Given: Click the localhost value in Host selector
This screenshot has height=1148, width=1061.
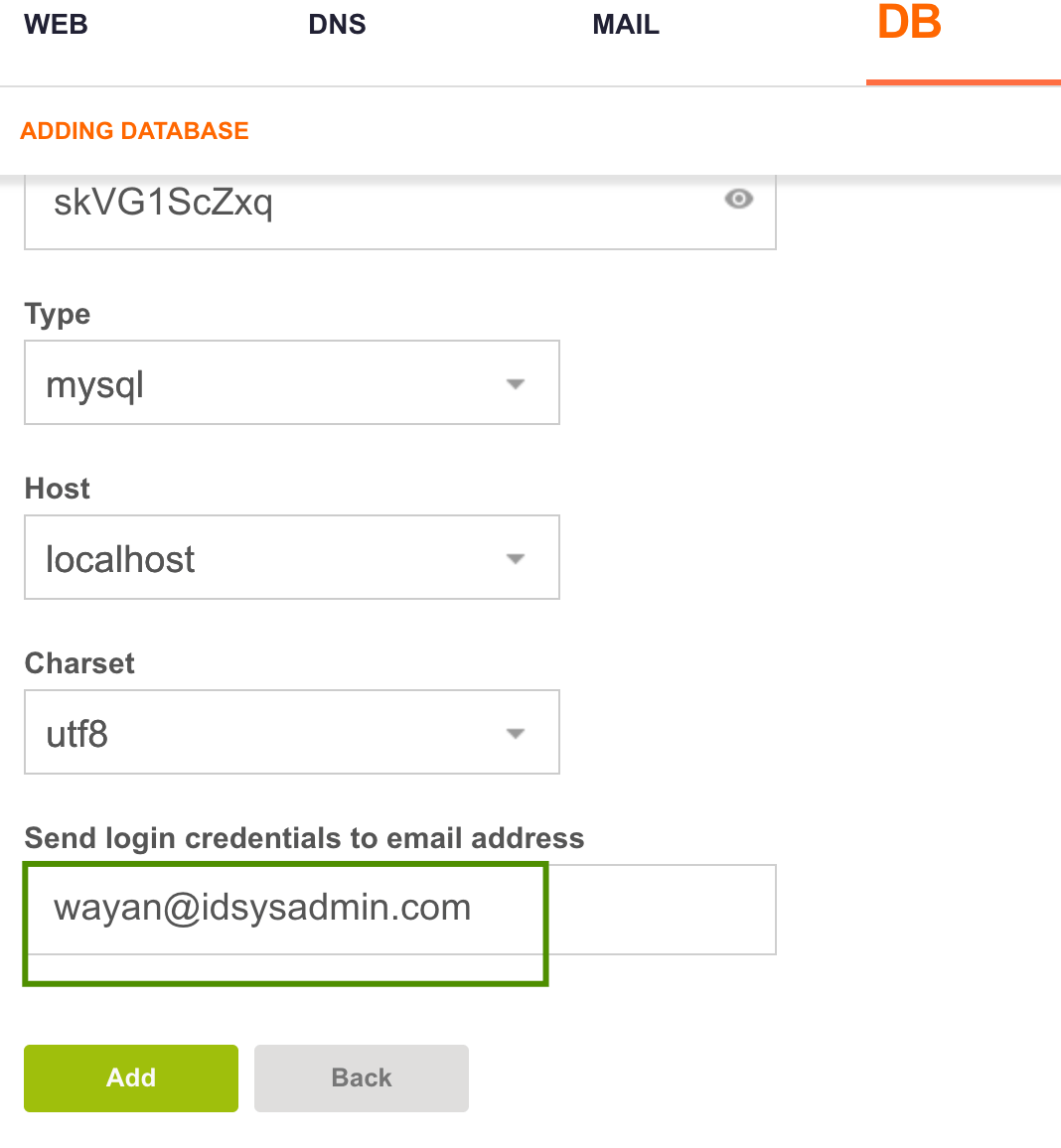Looking at the screenshot, I should click(121, 560).
